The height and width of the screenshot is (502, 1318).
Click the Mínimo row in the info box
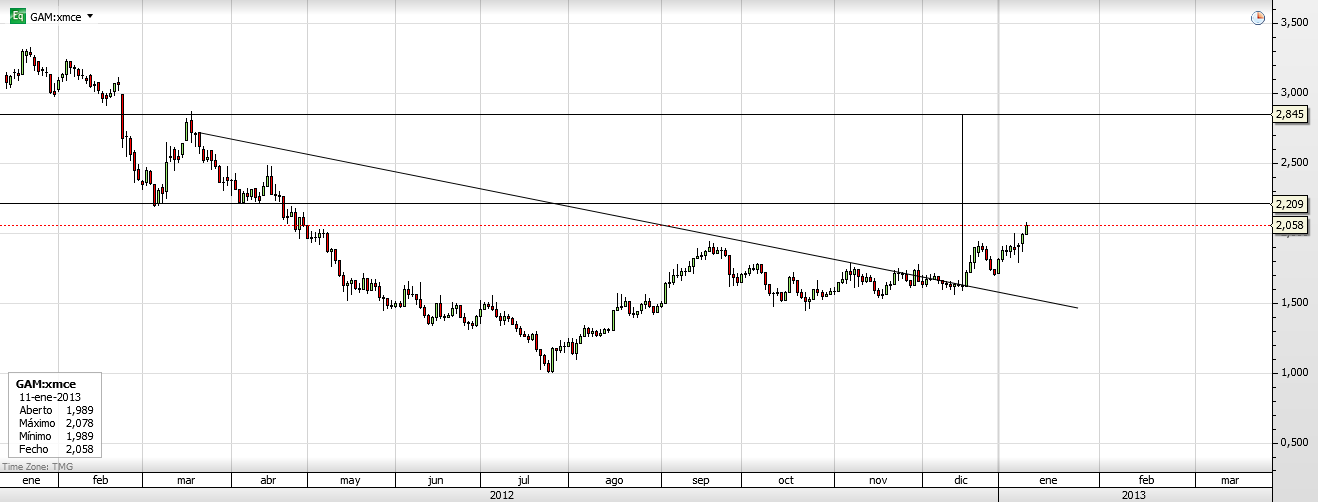[56, 436]
